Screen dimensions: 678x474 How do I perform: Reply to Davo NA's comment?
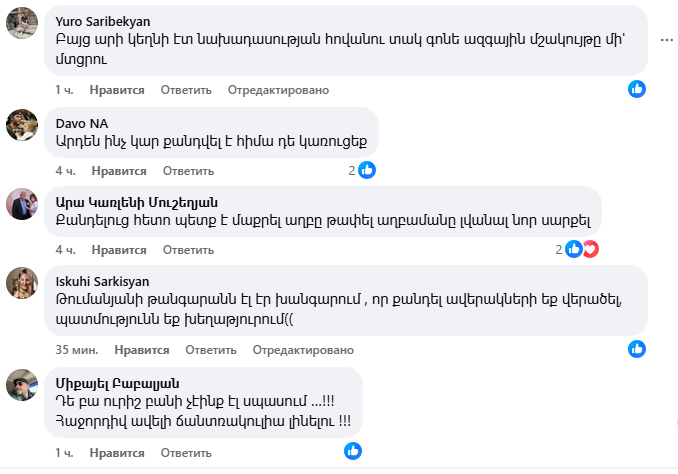pos(188,170)
